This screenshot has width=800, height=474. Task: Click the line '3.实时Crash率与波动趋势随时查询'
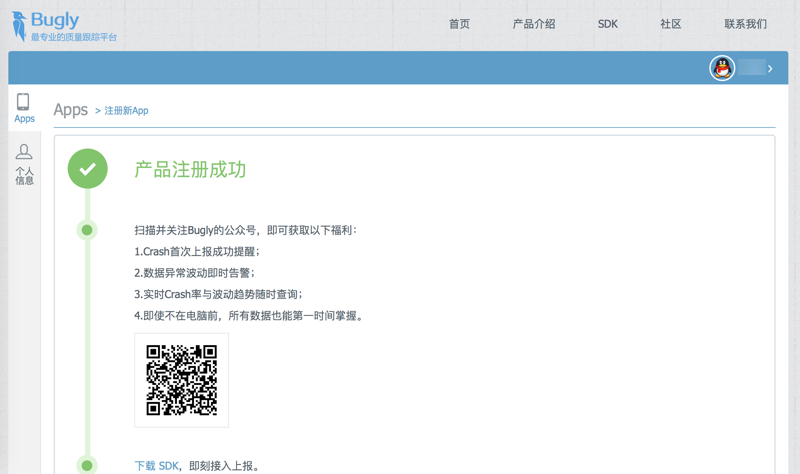[x=218, y=294]
